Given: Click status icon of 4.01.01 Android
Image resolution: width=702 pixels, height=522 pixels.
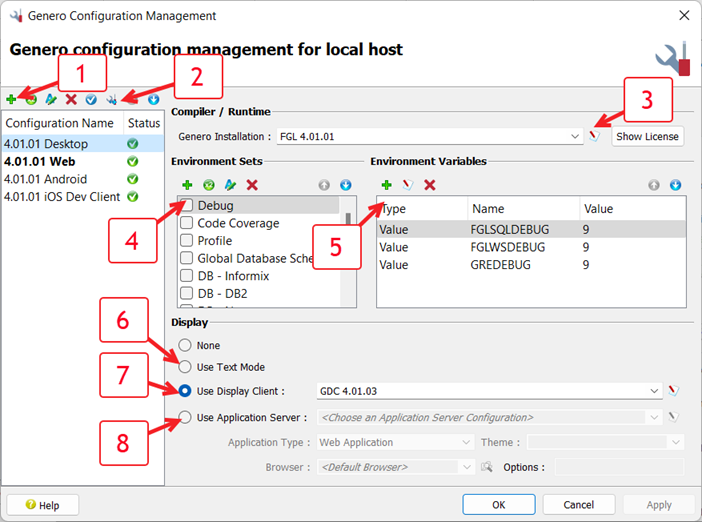Looking at the screenshot, I should pos(133,179).
